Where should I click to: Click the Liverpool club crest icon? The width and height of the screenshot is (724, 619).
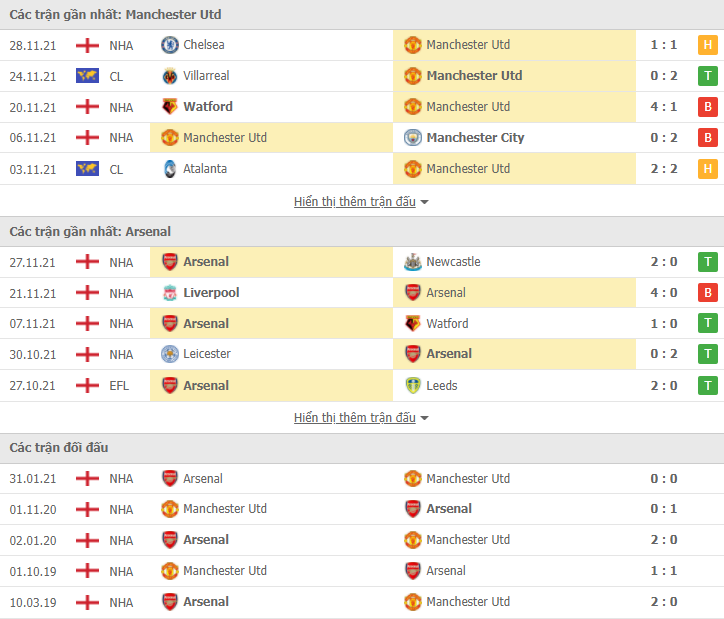(x=169, y=293)
